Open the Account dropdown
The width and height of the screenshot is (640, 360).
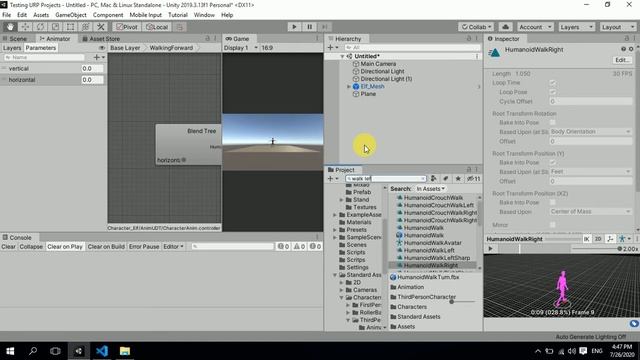tap(535, 27)
